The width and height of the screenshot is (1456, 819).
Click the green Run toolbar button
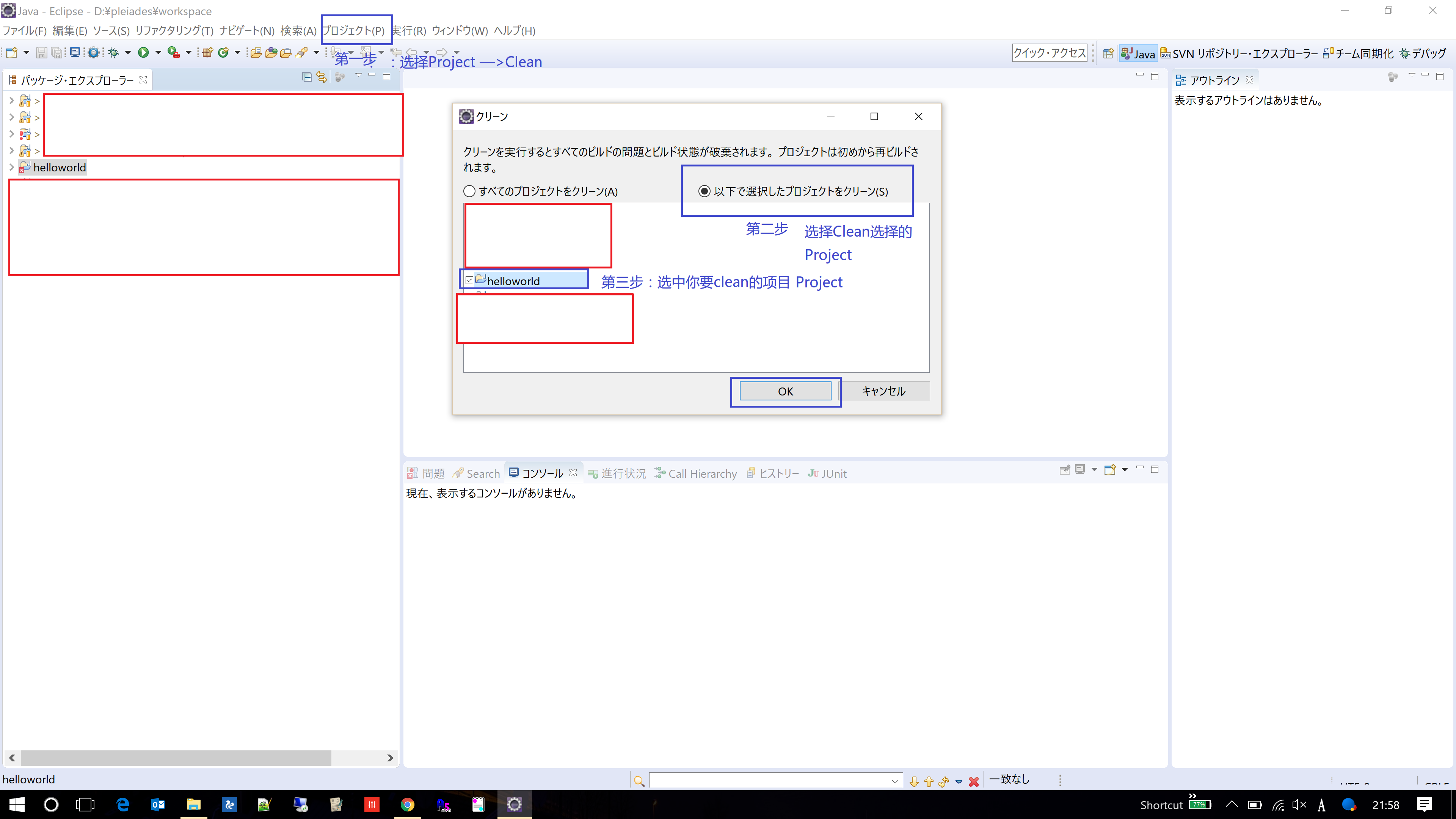(144, 53)
